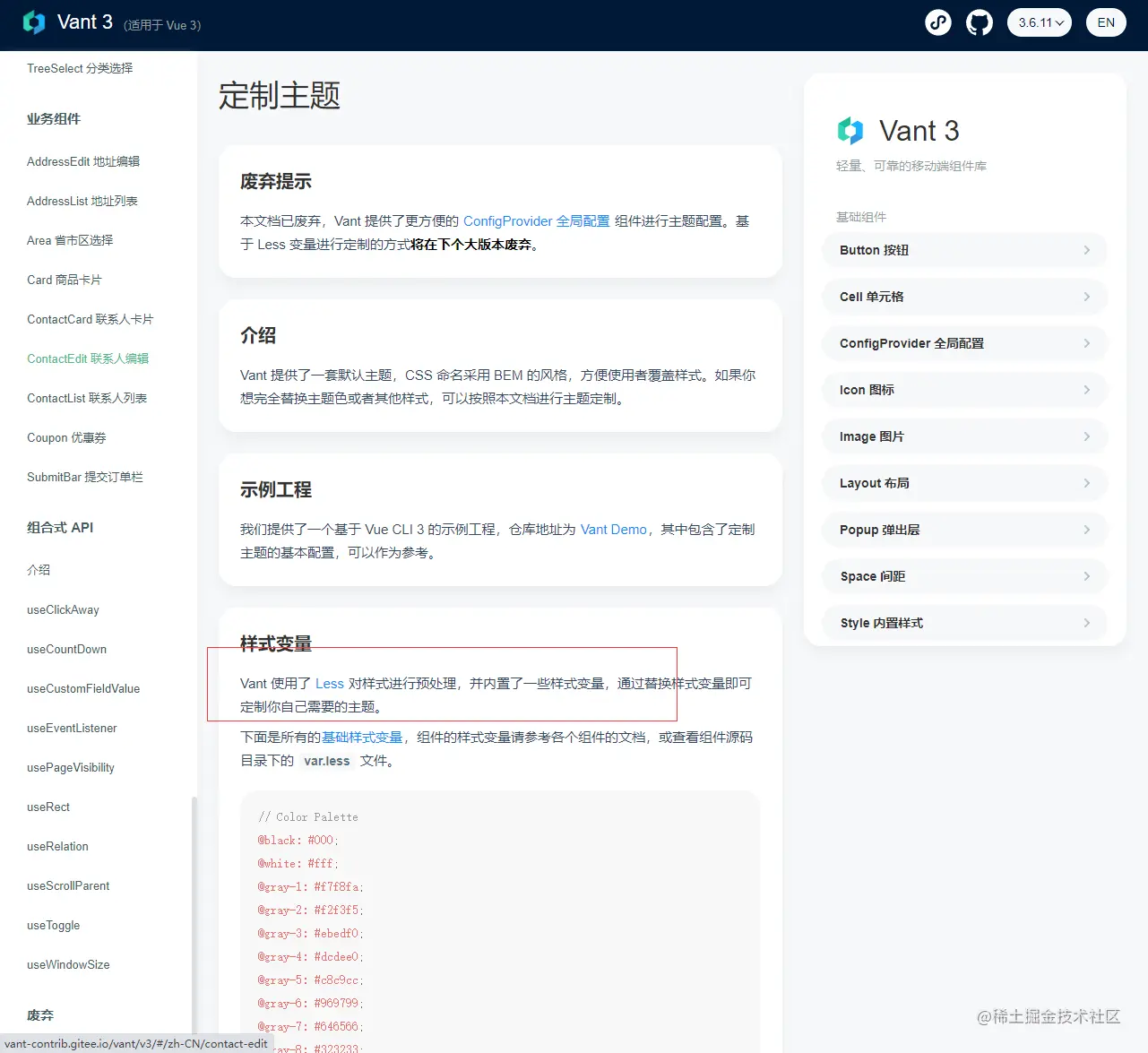Click the Vant logo in the simulator panel
Image resolution: width=1148 pixels, height=1053 pixels.
pyautogui.click(x=850, y=131)
